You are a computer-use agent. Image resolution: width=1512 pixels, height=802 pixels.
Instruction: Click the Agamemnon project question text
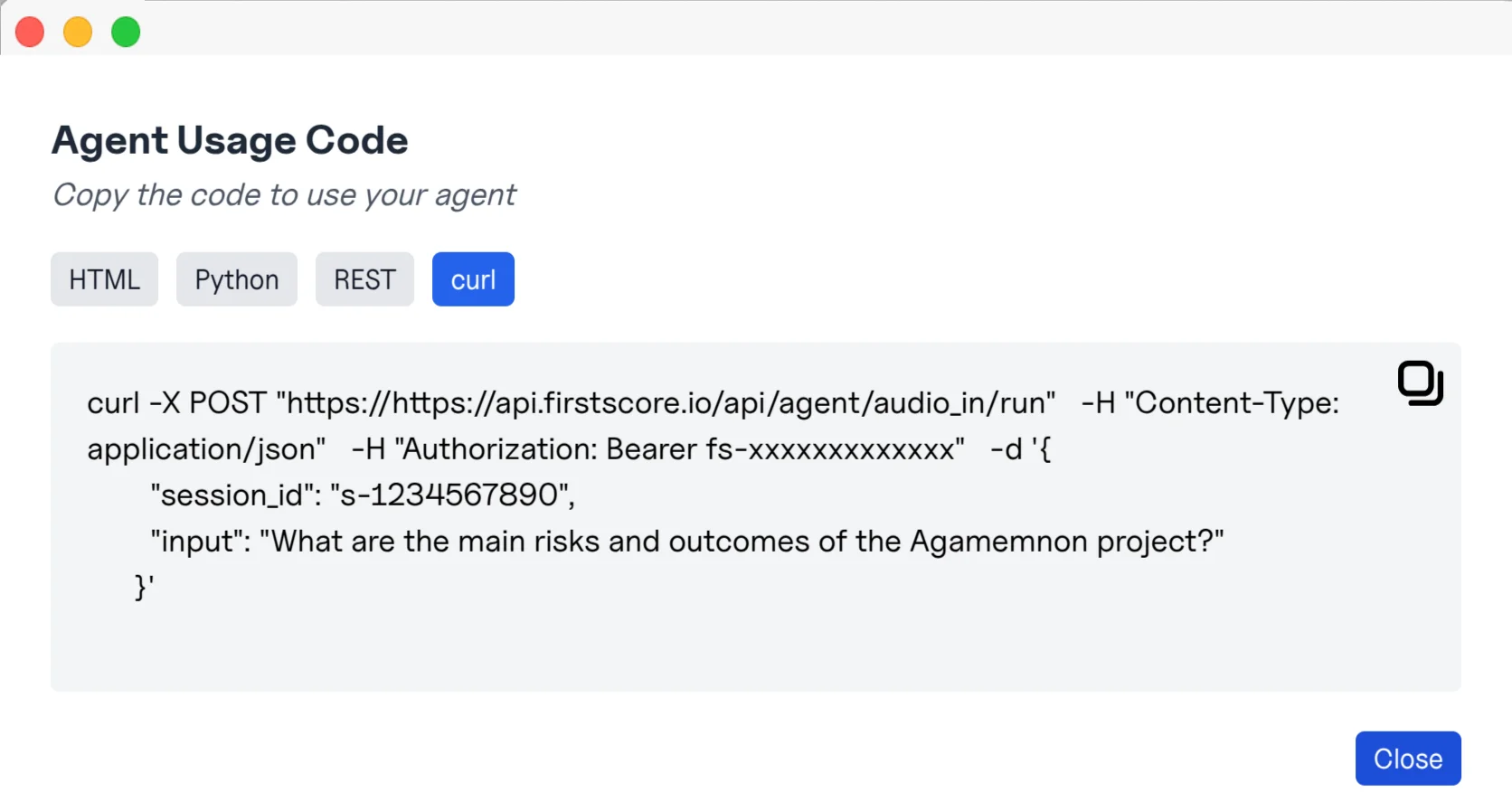coord(747,542)
